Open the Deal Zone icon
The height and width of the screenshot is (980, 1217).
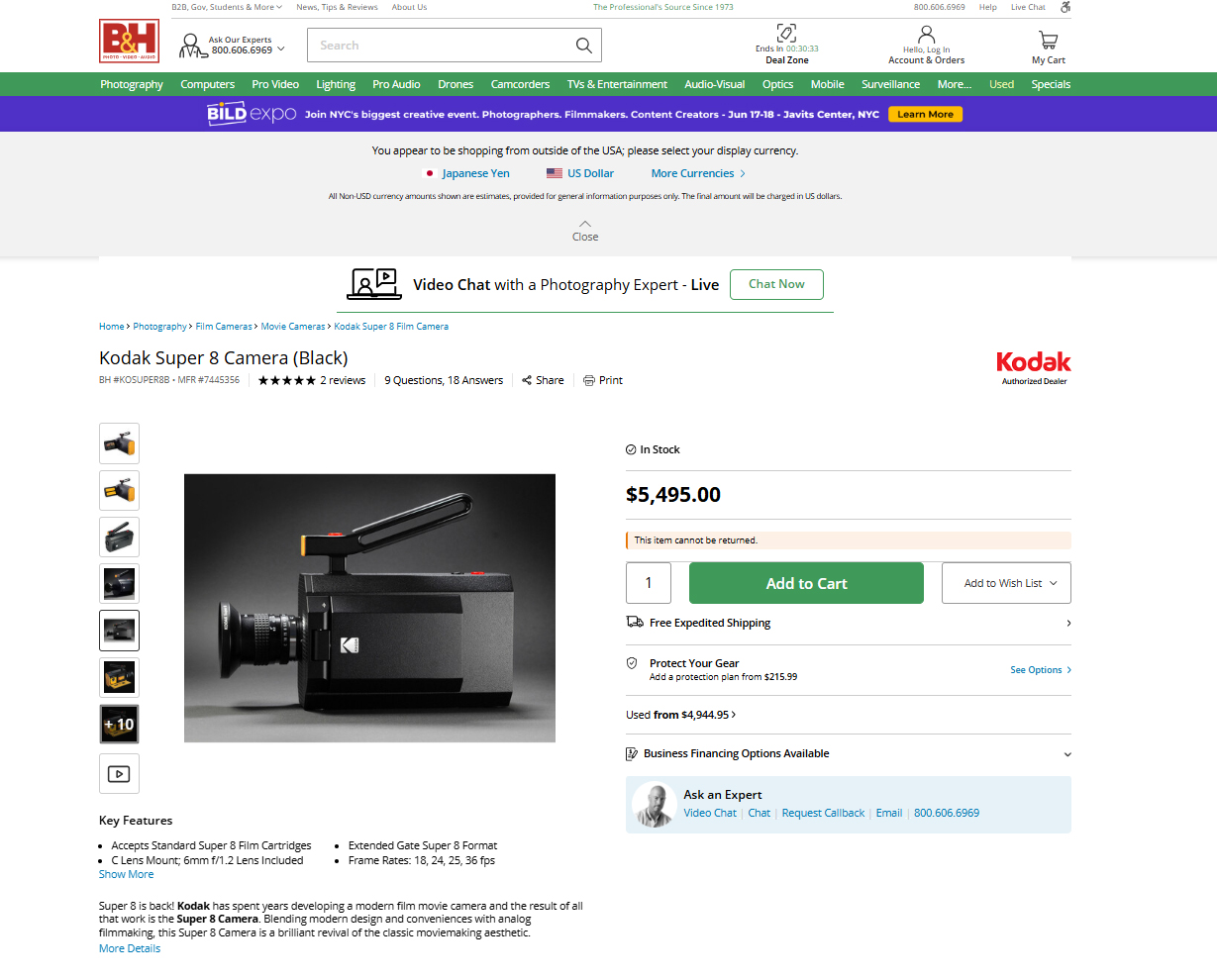(786, 33)
